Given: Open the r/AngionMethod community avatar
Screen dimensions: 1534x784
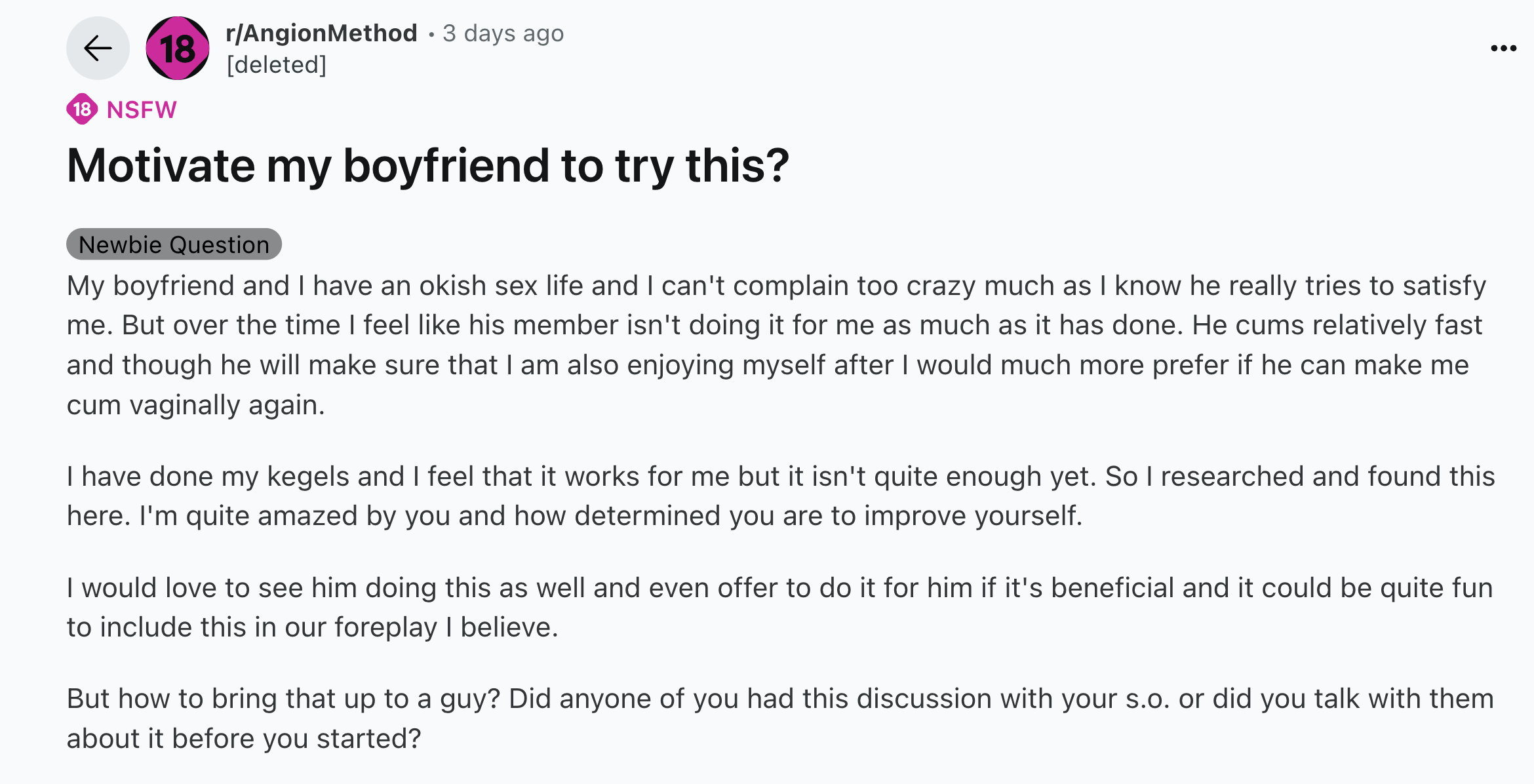Looking at the screenshot, I should tap(177, 48).
